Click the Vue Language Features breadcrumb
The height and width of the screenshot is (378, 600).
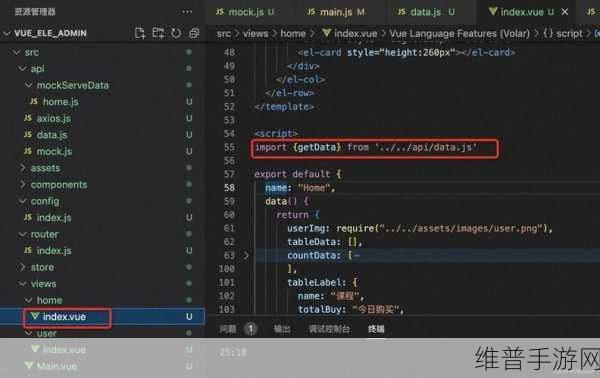tap(460, 34)
